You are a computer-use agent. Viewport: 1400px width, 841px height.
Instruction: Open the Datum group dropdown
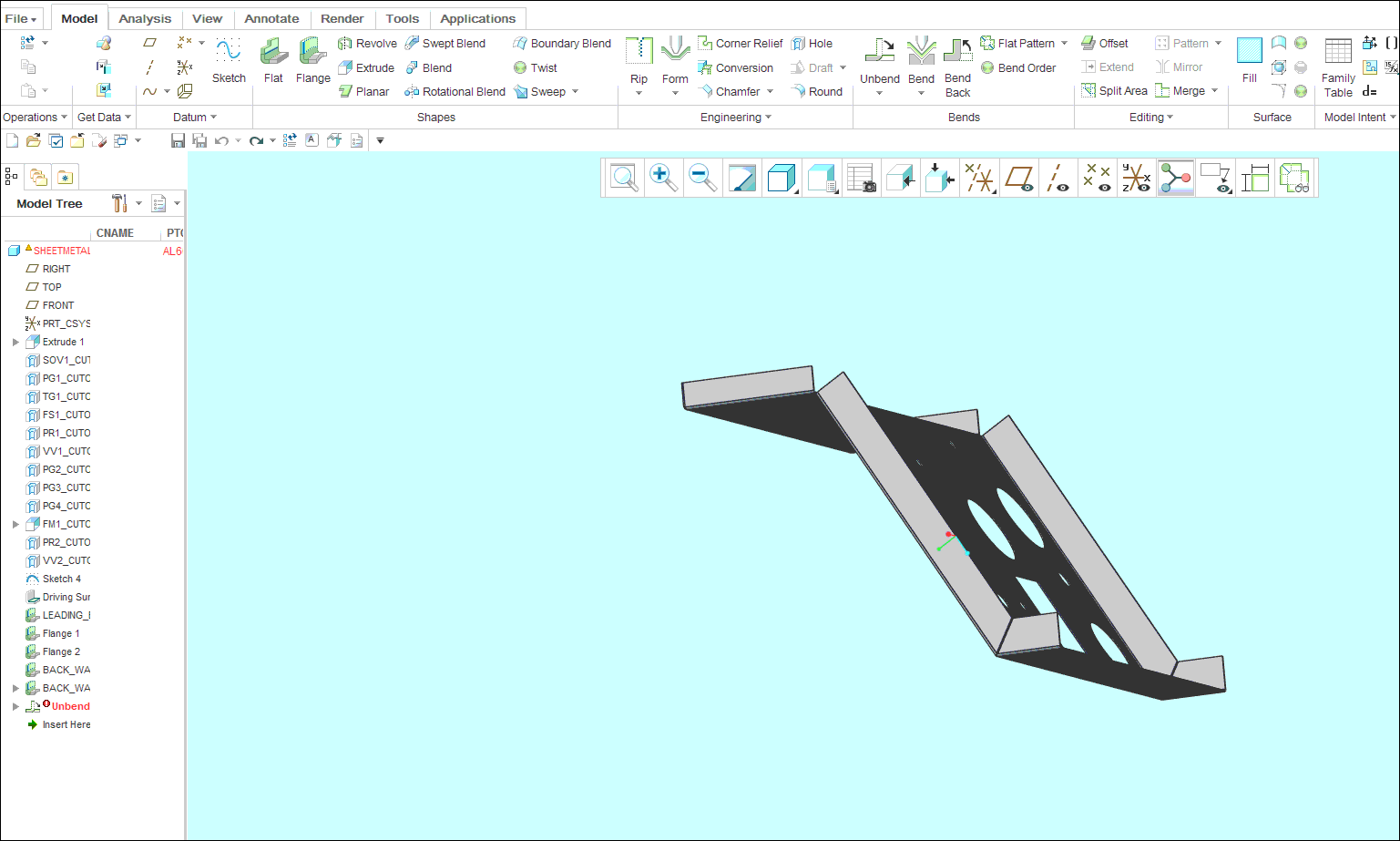coord(195,117)
